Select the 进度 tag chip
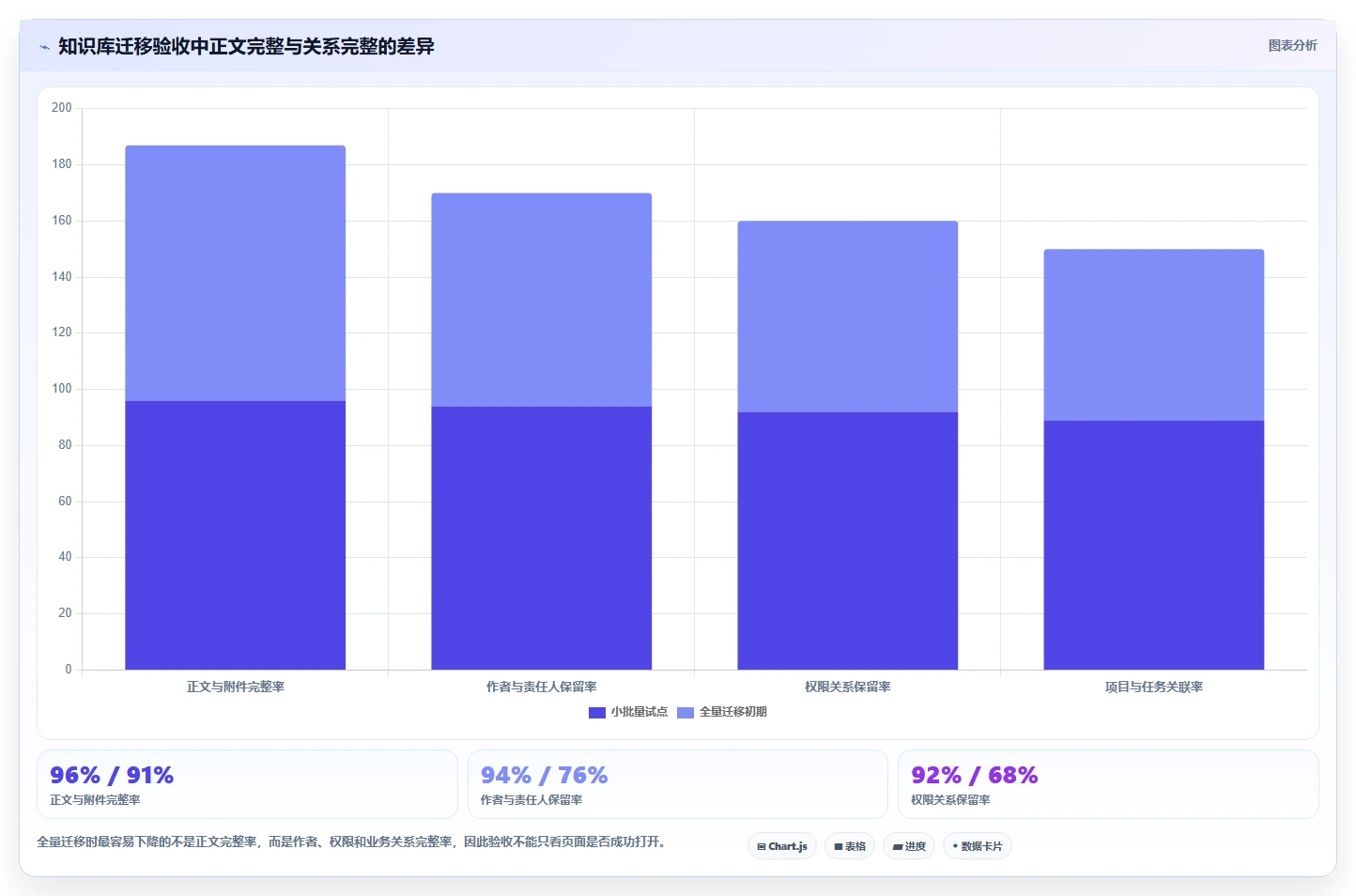Image resolution: width=1356 pixels, height=896 pixels. click(909, 846)
